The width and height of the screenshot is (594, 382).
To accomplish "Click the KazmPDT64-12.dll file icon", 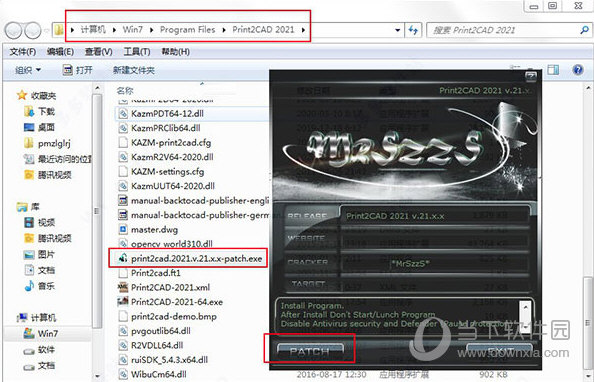I will coord(123,113).
